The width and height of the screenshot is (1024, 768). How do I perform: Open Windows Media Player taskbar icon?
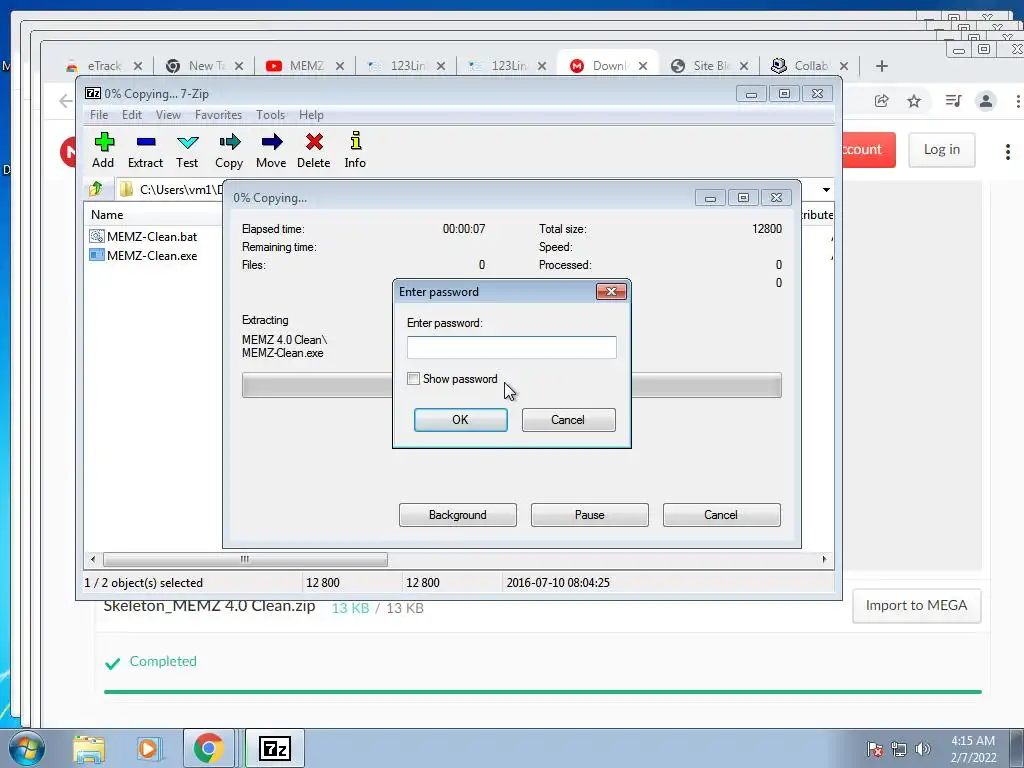pyautogui.click(x=149, y=749)
